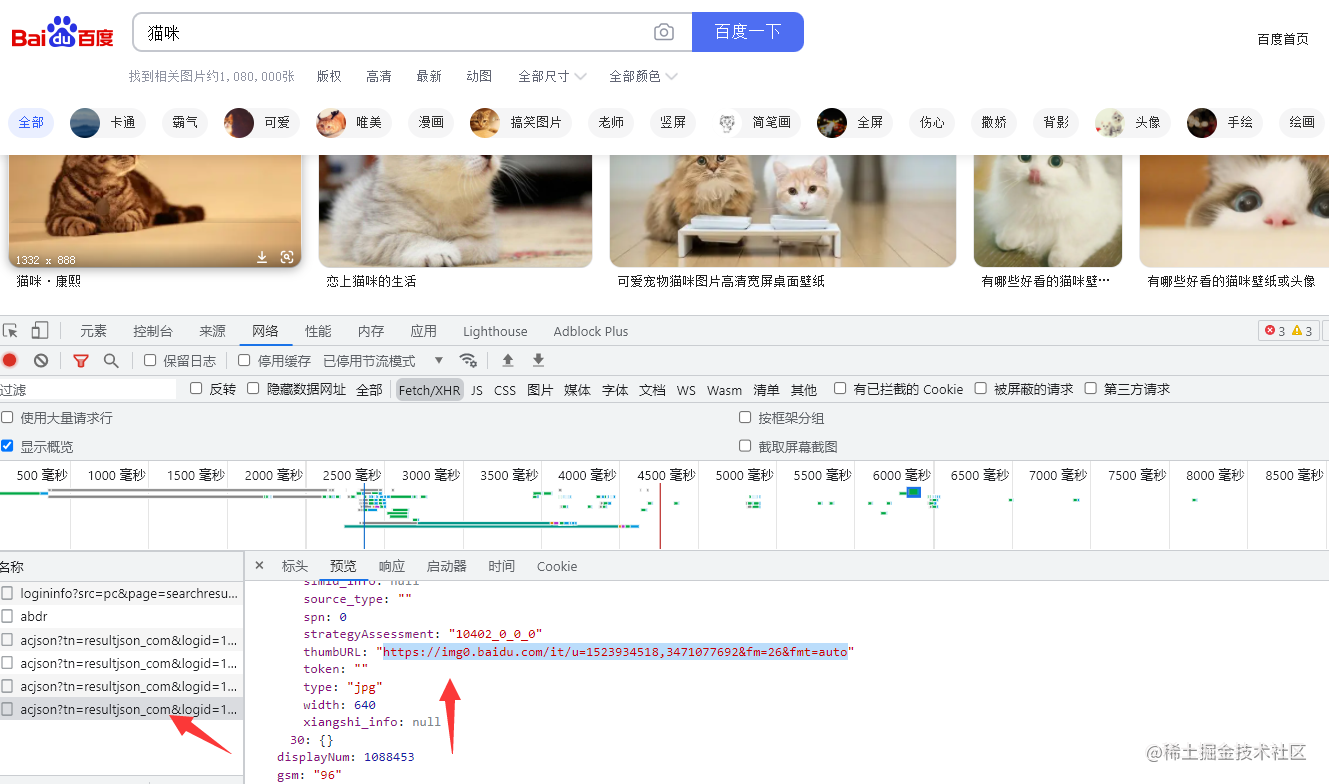Open the 百度首页 link

pyautogui.click(x=1283, y=39)
